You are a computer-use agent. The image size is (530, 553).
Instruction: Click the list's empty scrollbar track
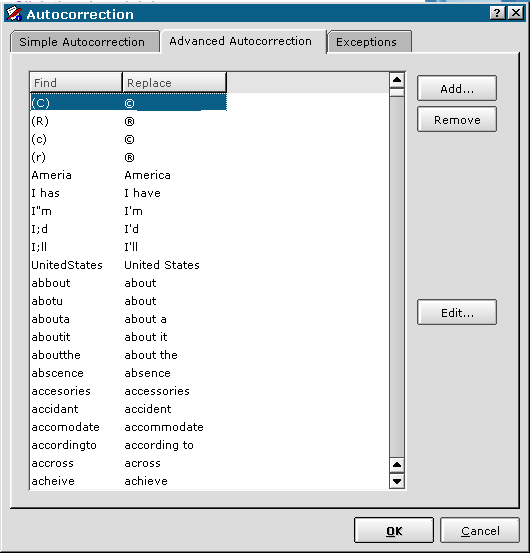(397, 277)
